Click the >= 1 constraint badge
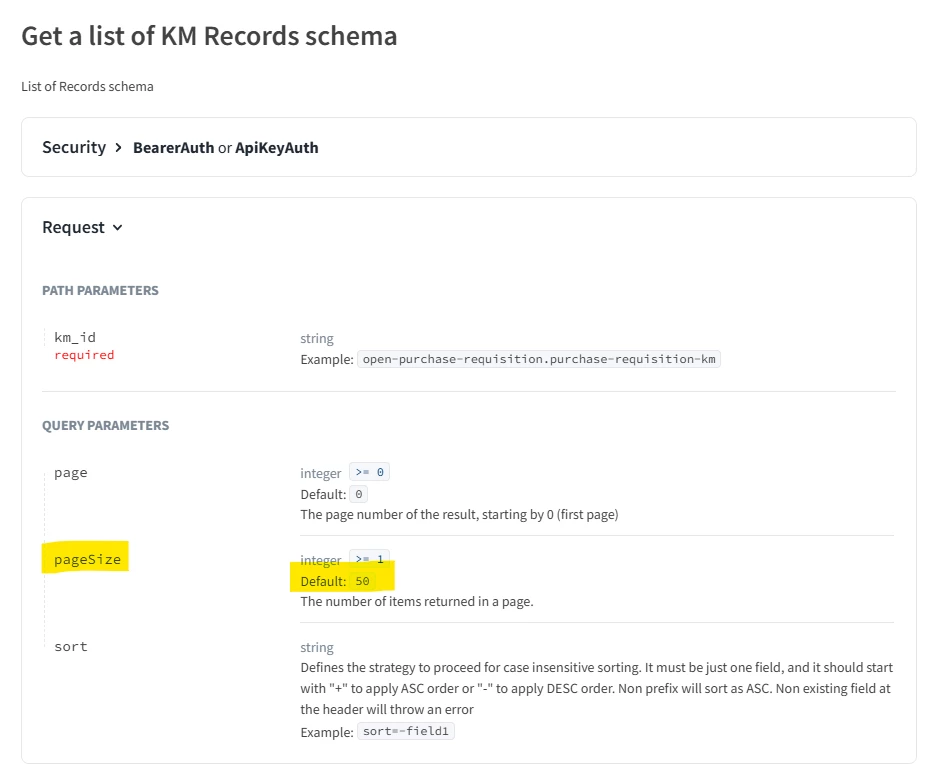 [x=369, y=560]
